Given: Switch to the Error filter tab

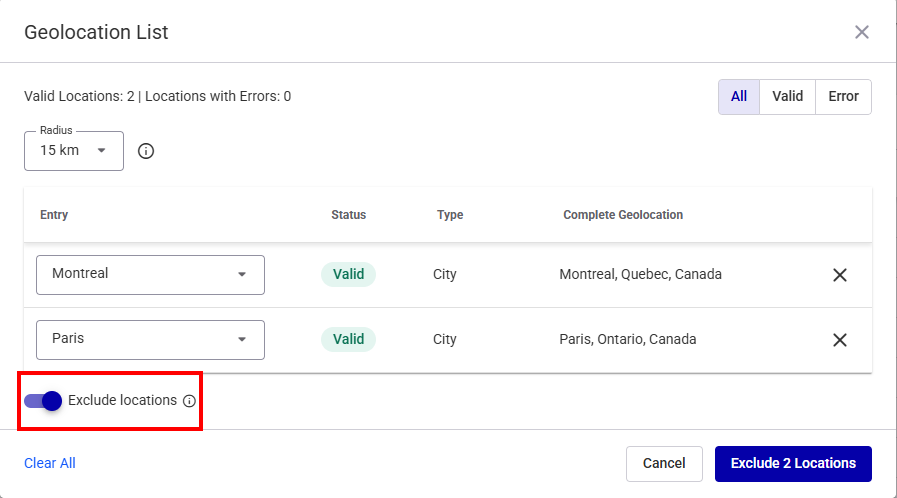Looking at the screenshot, I should [x=843, y=97].
